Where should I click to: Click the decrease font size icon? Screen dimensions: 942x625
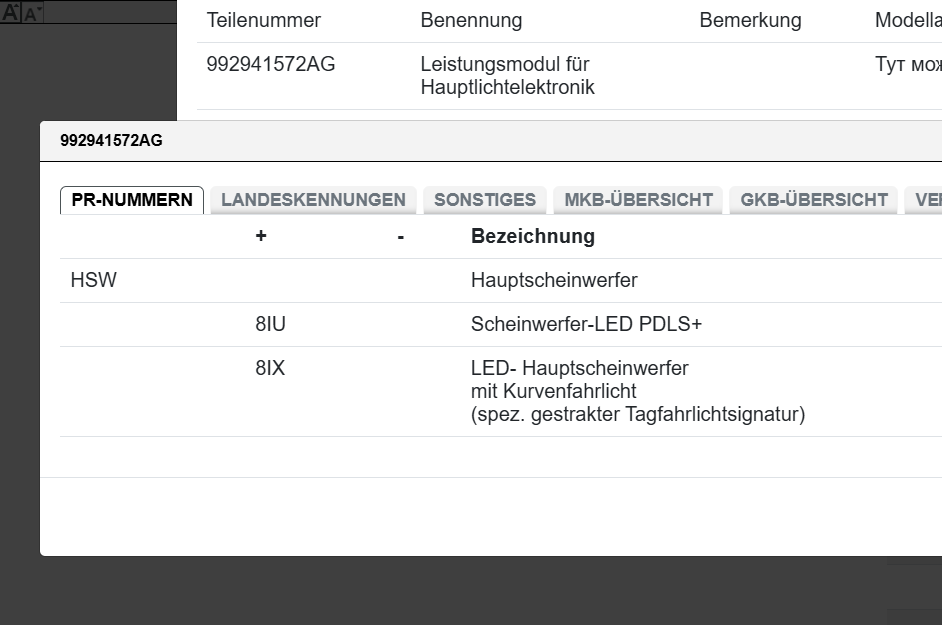pos(32,14)
